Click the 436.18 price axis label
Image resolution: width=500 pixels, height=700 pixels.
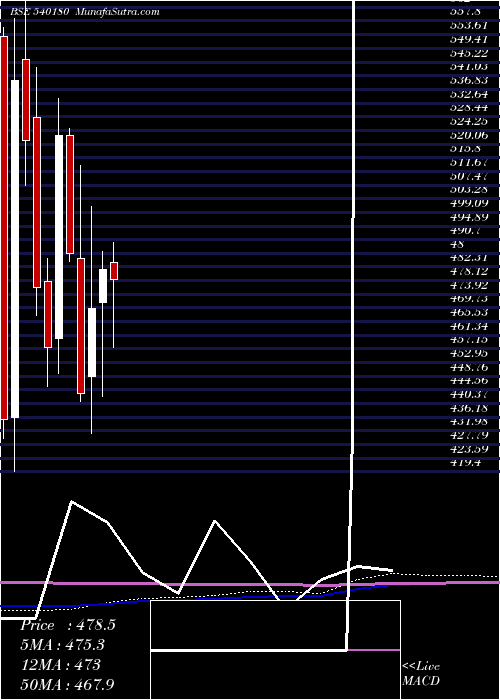pyautogui.click(x=469, y=408)
